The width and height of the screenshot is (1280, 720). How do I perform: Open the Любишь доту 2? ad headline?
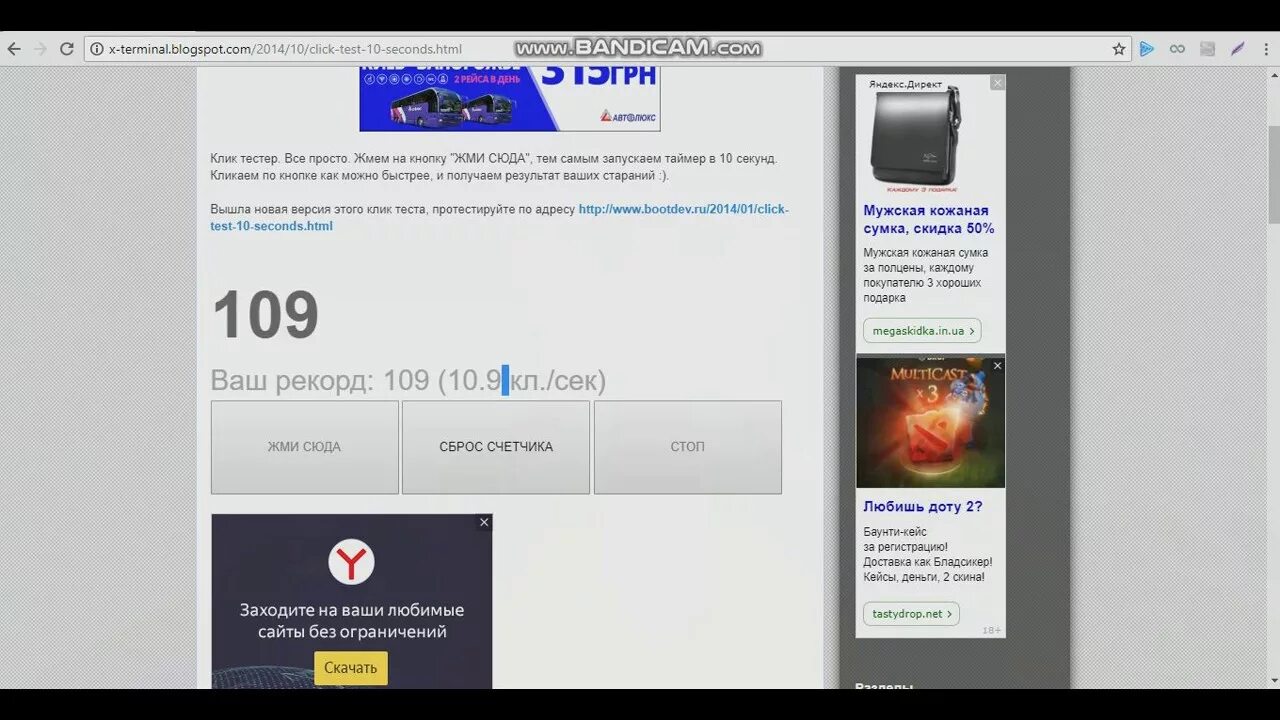[923, 506]
